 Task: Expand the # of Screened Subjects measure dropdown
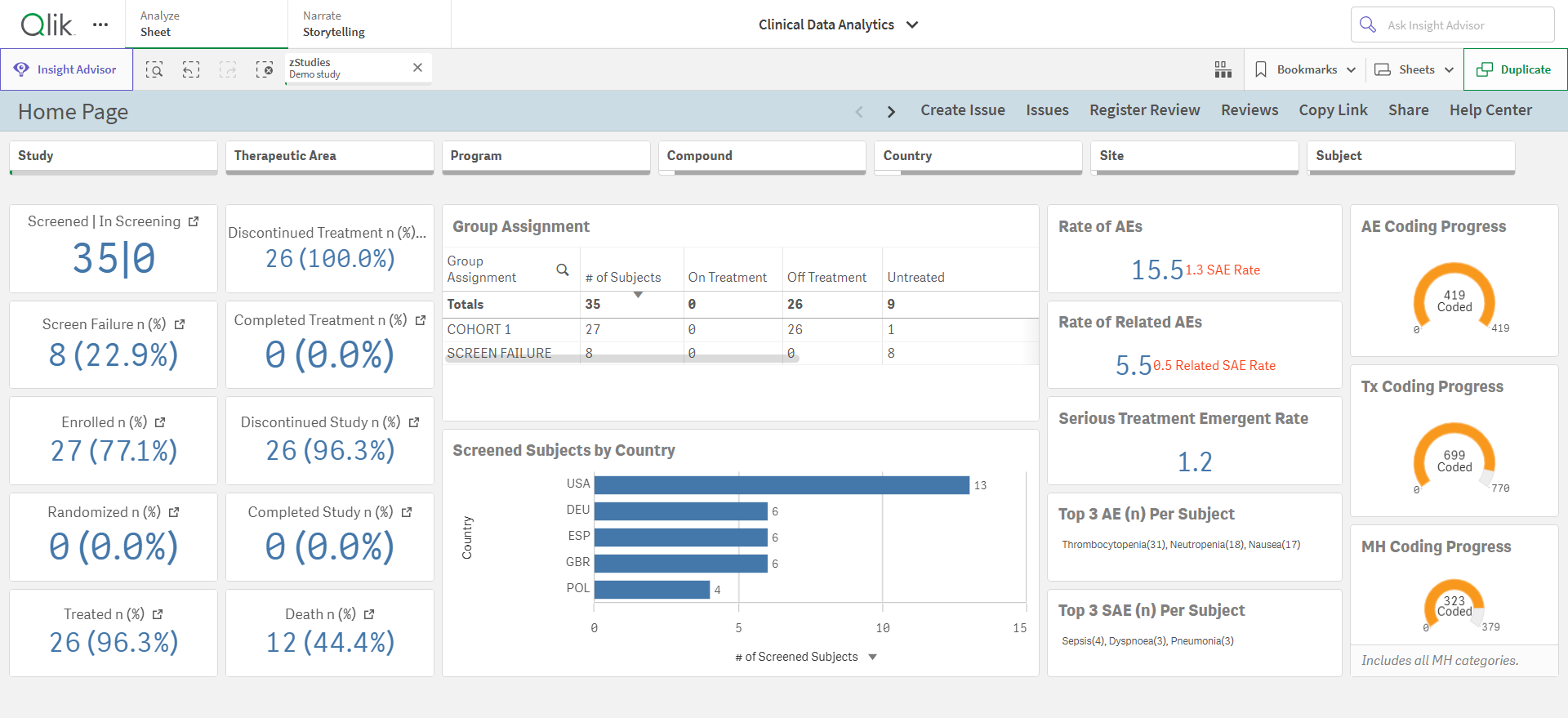pyautogui.click(x=872, y=657)
